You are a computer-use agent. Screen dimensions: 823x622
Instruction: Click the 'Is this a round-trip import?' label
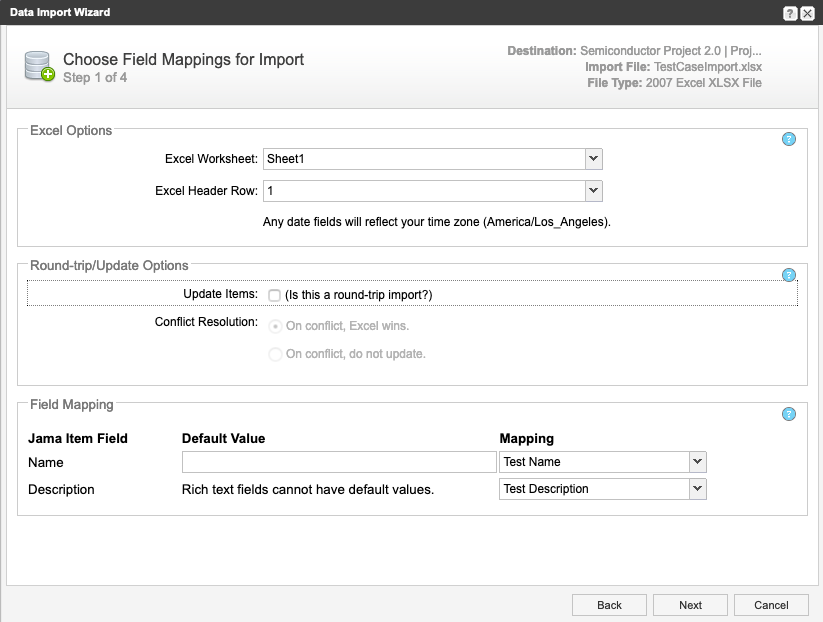[x=358, y=295]
